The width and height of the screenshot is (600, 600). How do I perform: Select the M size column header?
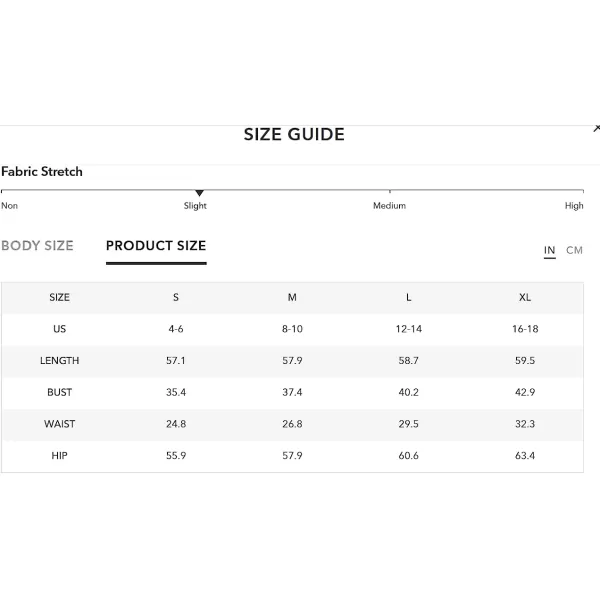292,297
